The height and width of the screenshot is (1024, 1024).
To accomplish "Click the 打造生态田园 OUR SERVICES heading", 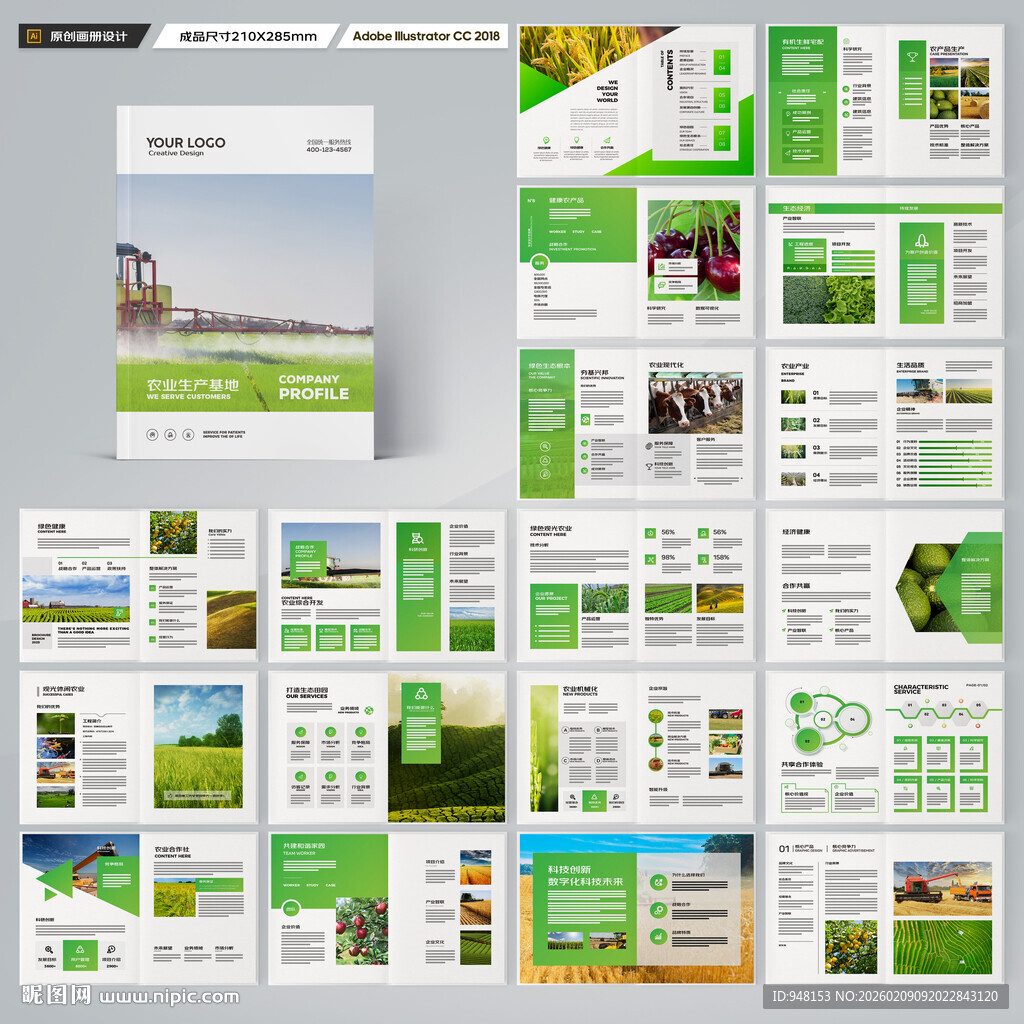I will tap(307, 693).
